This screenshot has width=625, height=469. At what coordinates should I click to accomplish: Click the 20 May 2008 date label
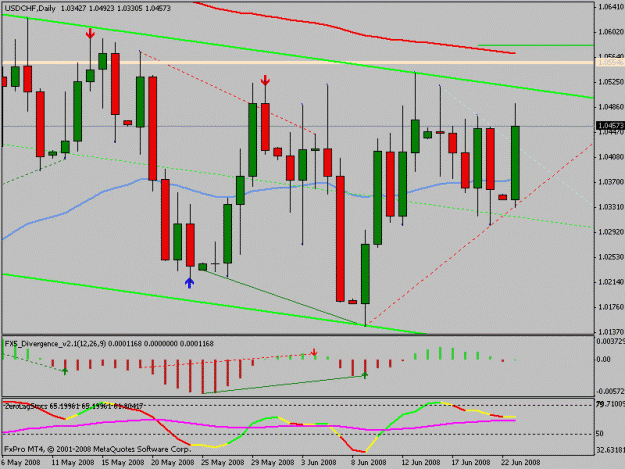coord(173,462)
